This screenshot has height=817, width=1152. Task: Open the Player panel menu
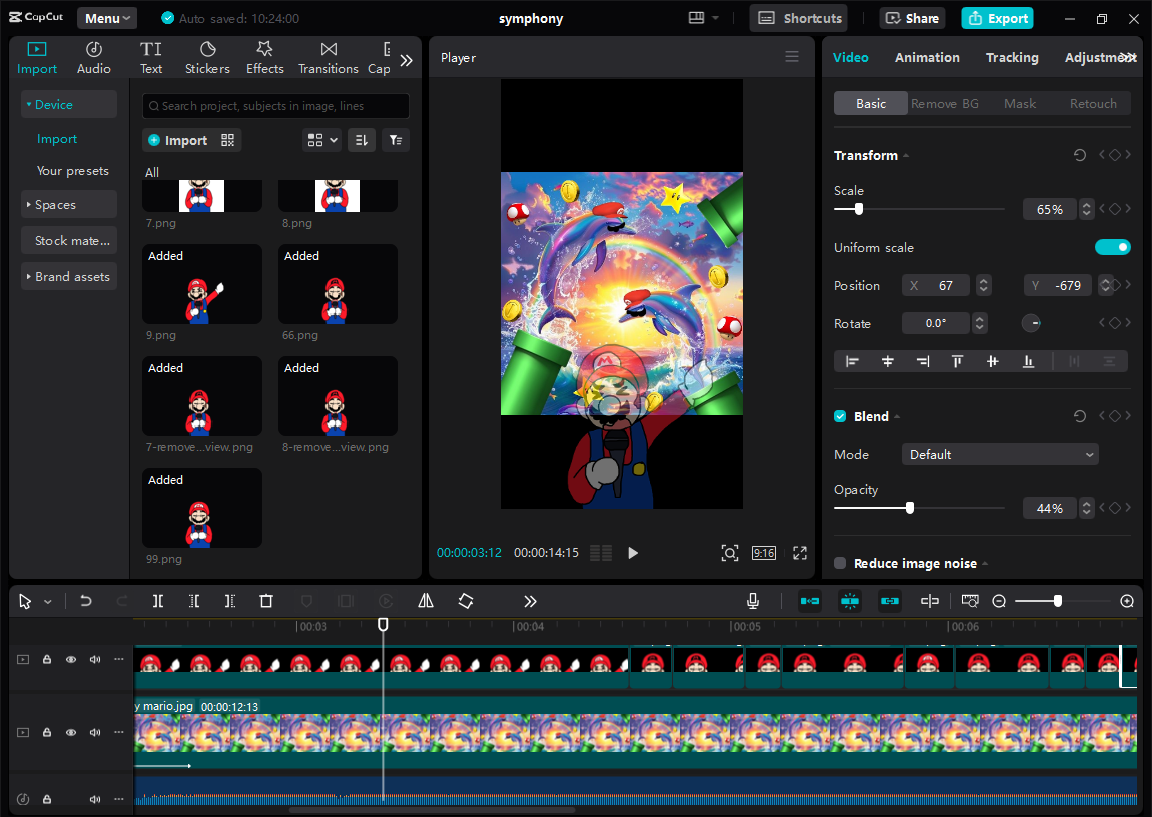point(792,57)
